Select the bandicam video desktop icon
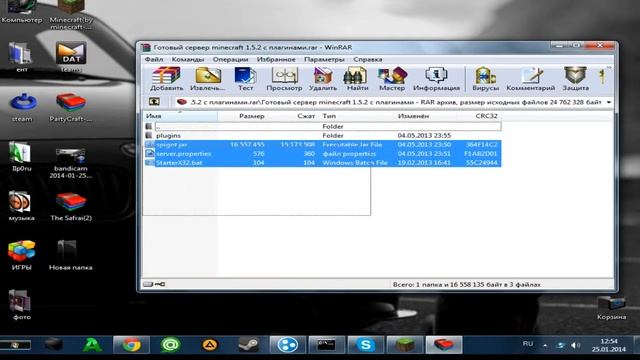The width and height of the screenshot is (640, 360). coord(71,163)
